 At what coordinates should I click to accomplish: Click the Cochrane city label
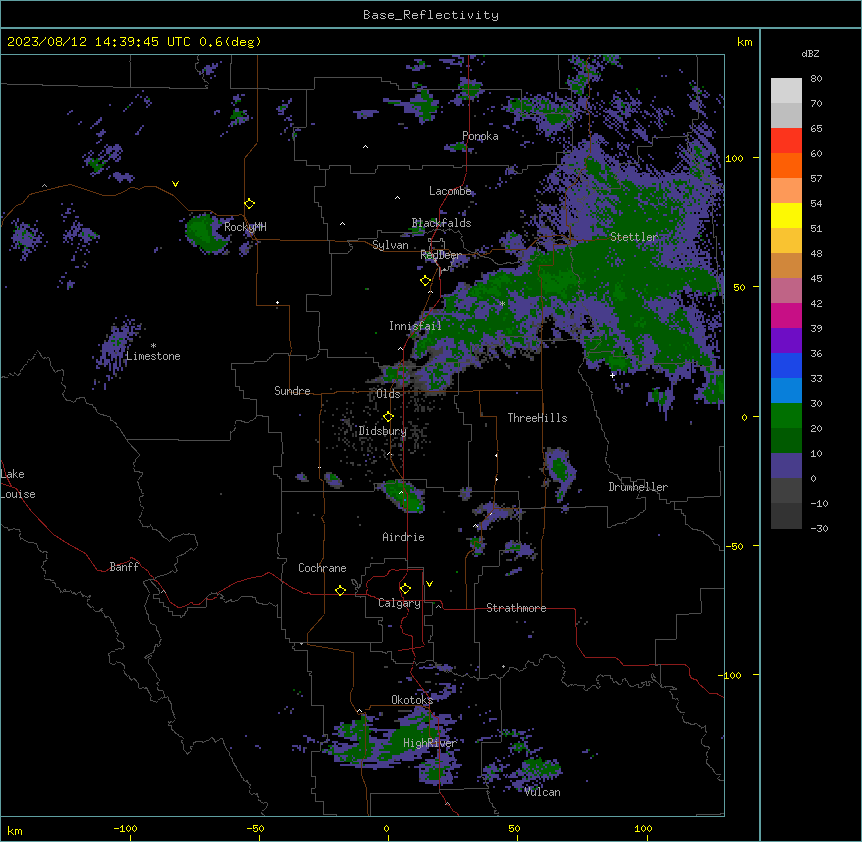322,568
